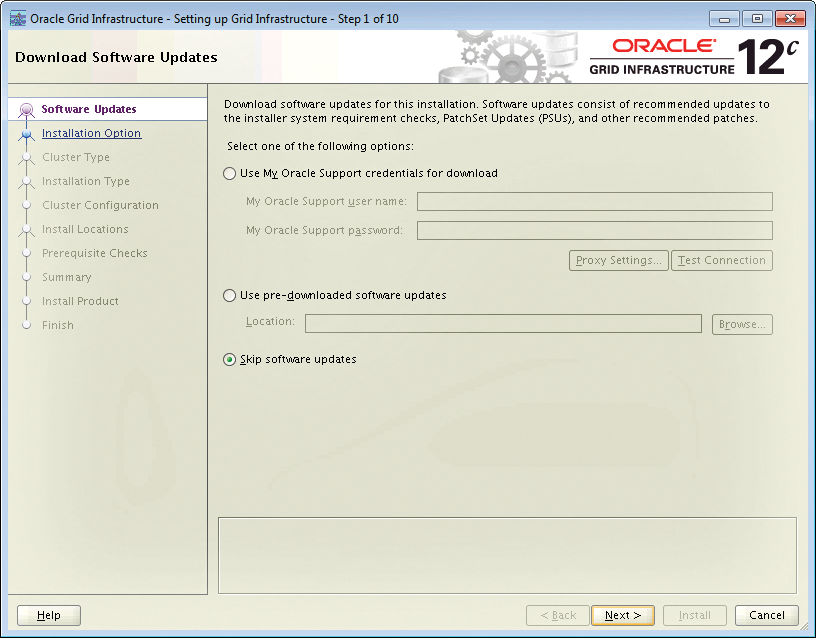Choose Use pre-downloaded software updates
The image size is (816, 638).
tap(229, 295)
